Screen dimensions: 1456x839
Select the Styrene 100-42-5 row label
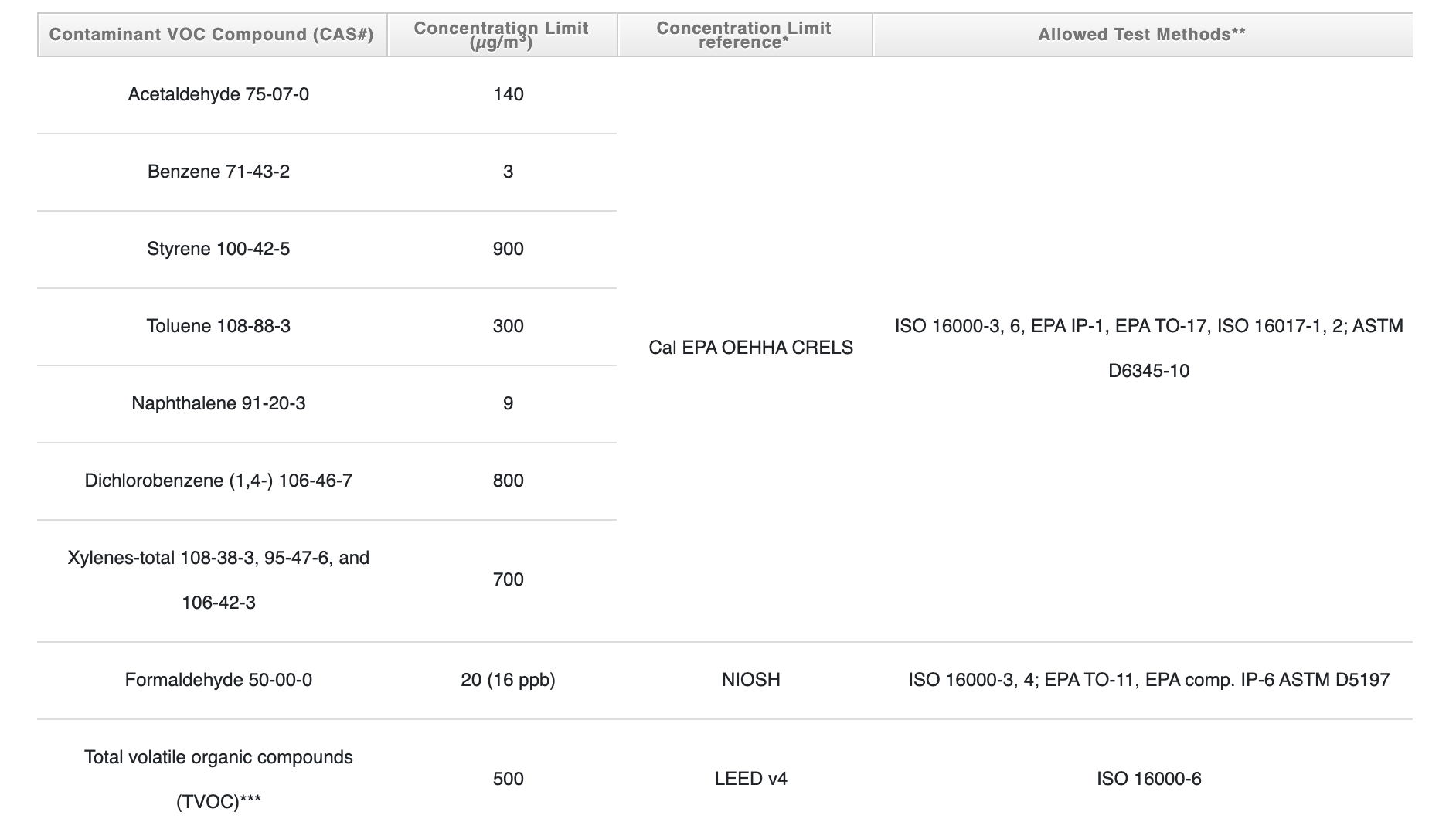(219, 249)
